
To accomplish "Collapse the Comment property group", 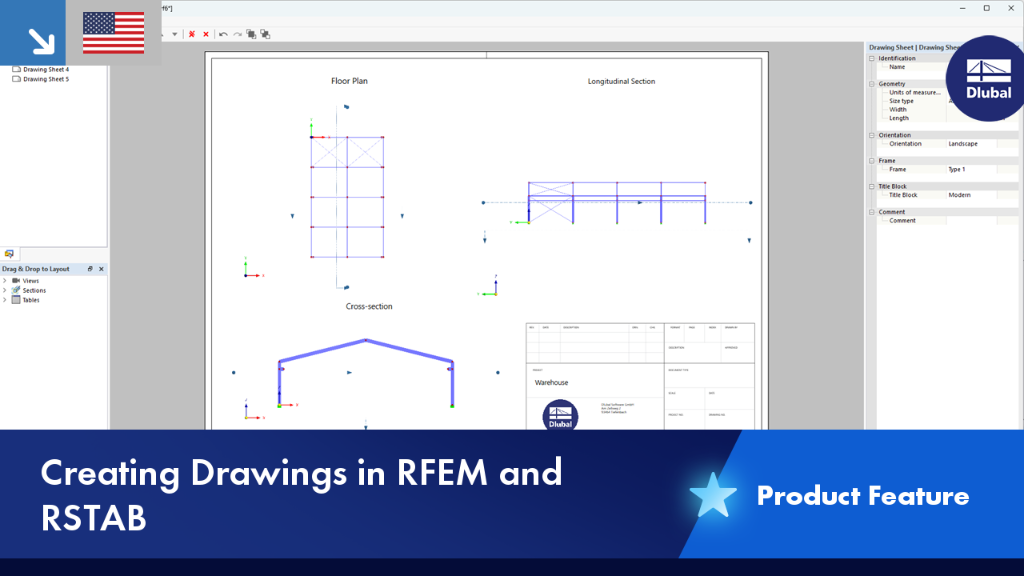I will [x=872, y=212].
